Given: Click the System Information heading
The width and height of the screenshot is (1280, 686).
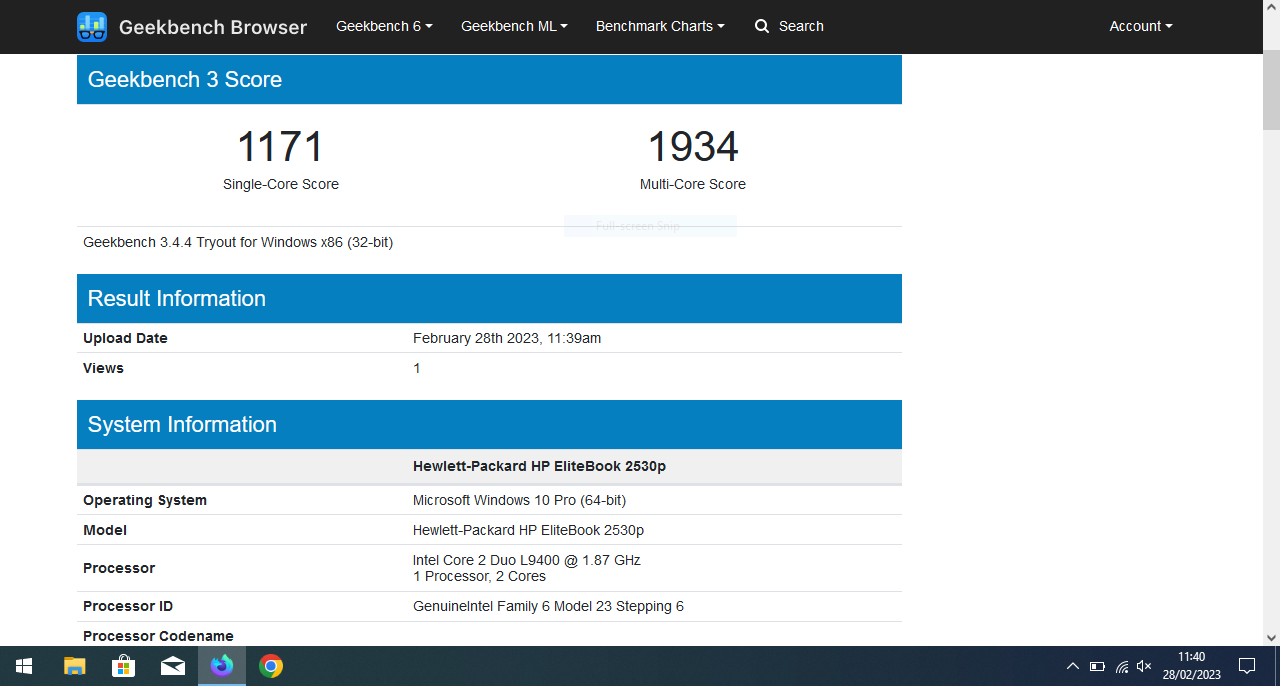Looking at the screenshot, I should pos(182,424).
